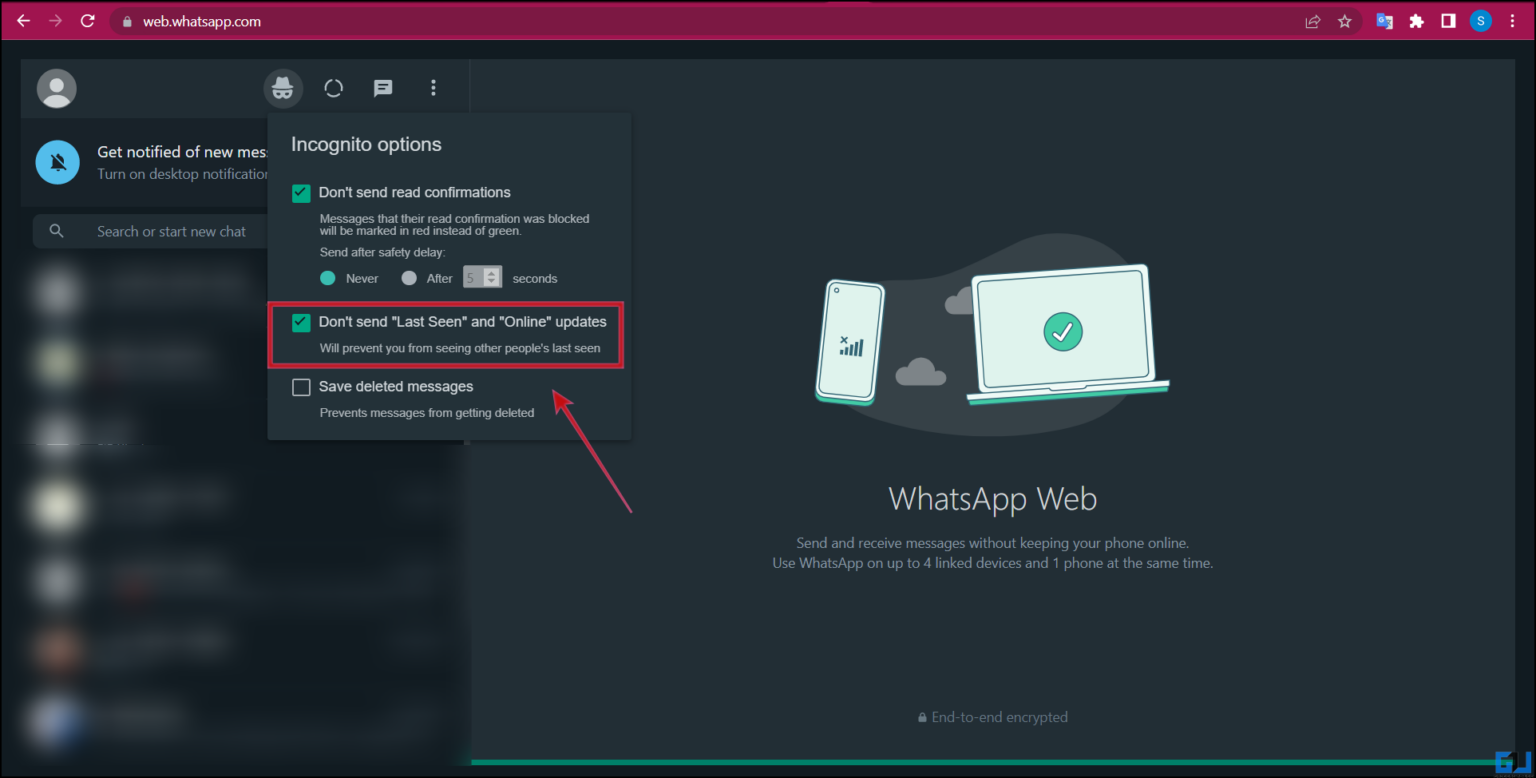Start a new chat via message icon
This screenshot has height=778, width=1536.
coord(383,88)
